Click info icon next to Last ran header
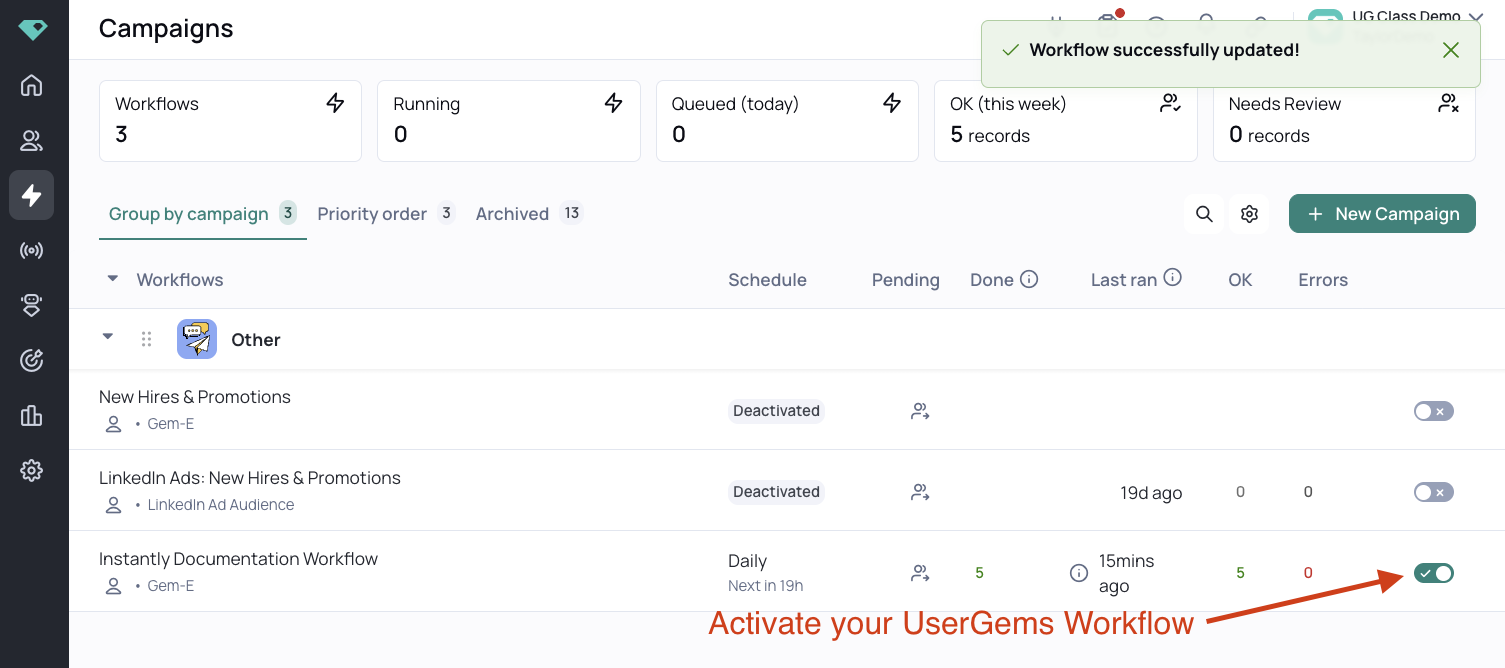 click(x=1173, y=278)
